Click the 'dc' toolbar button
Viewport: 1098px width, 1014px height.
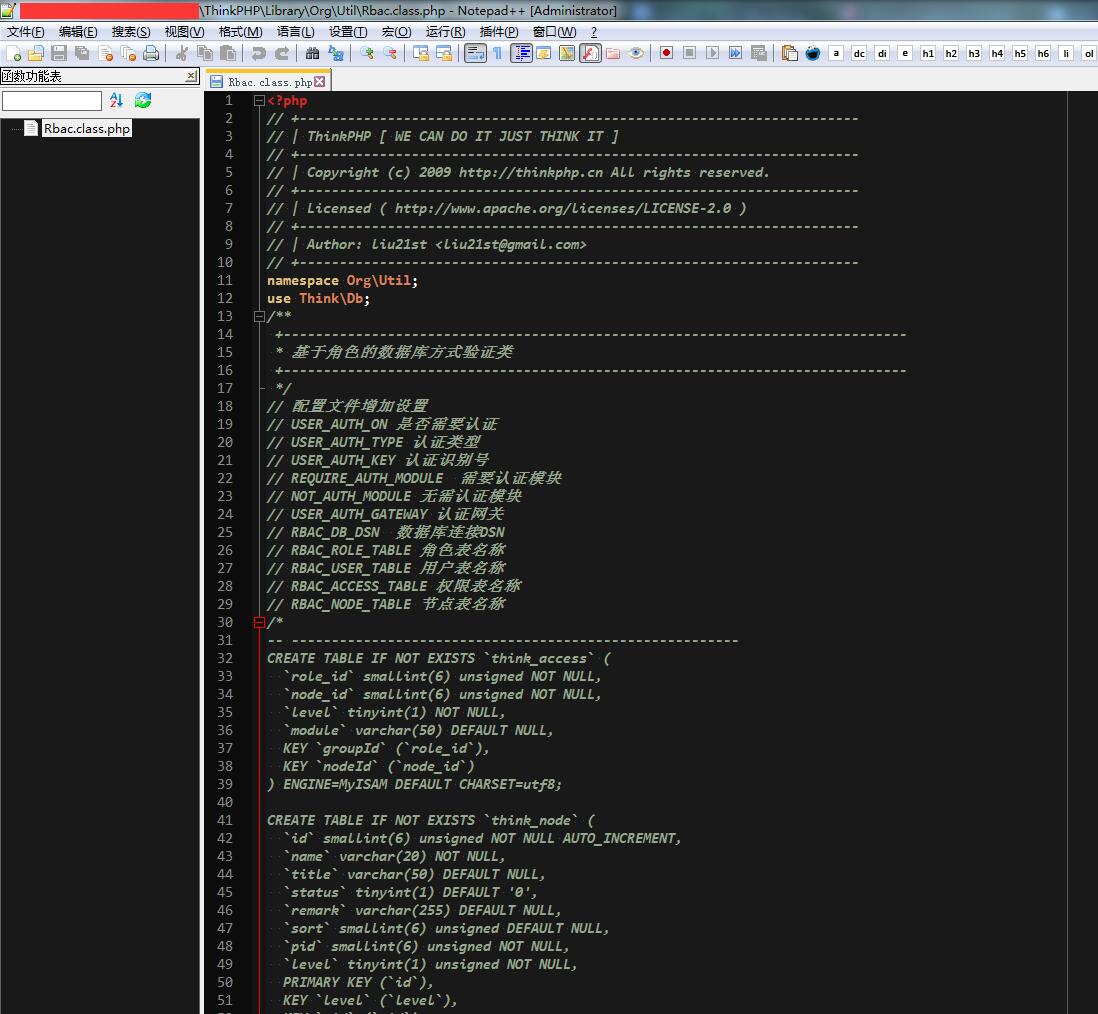tap(859, 53)
